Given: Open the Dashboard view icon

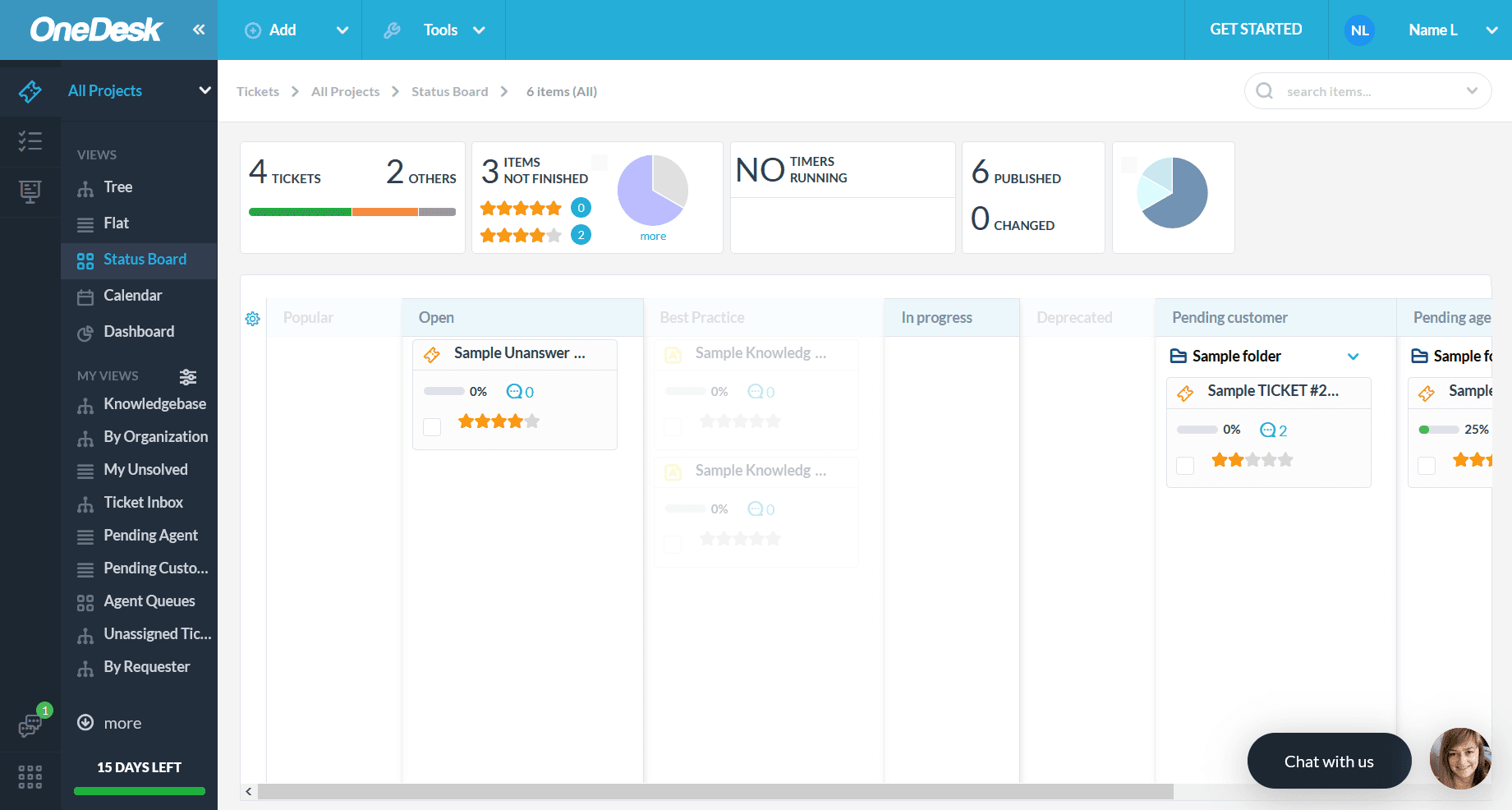Looking at the screenshot, I should (x=85, y=331).
